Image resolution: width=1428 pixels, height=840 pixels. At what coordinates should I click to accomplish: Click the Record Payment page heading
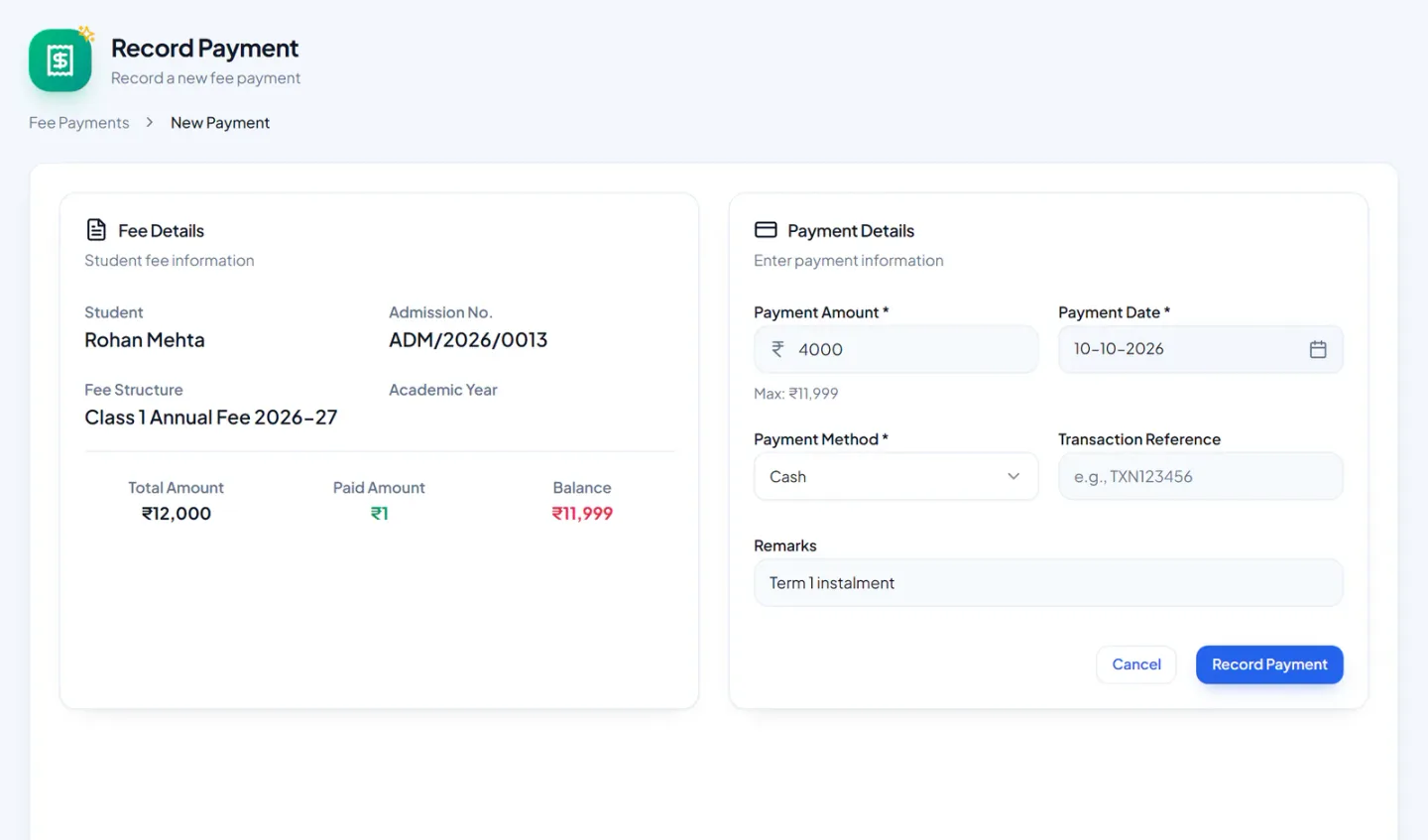(204, 48)
